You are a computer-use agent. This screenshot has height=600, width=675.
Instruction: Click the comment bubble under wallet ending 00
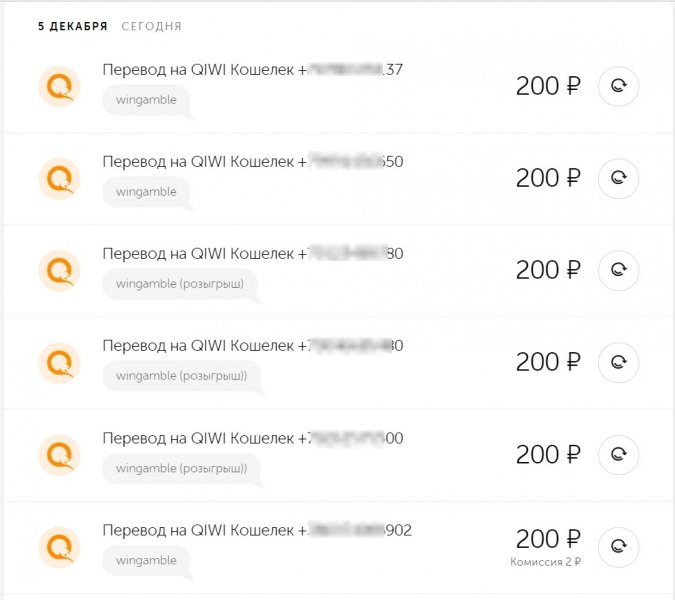180,468
